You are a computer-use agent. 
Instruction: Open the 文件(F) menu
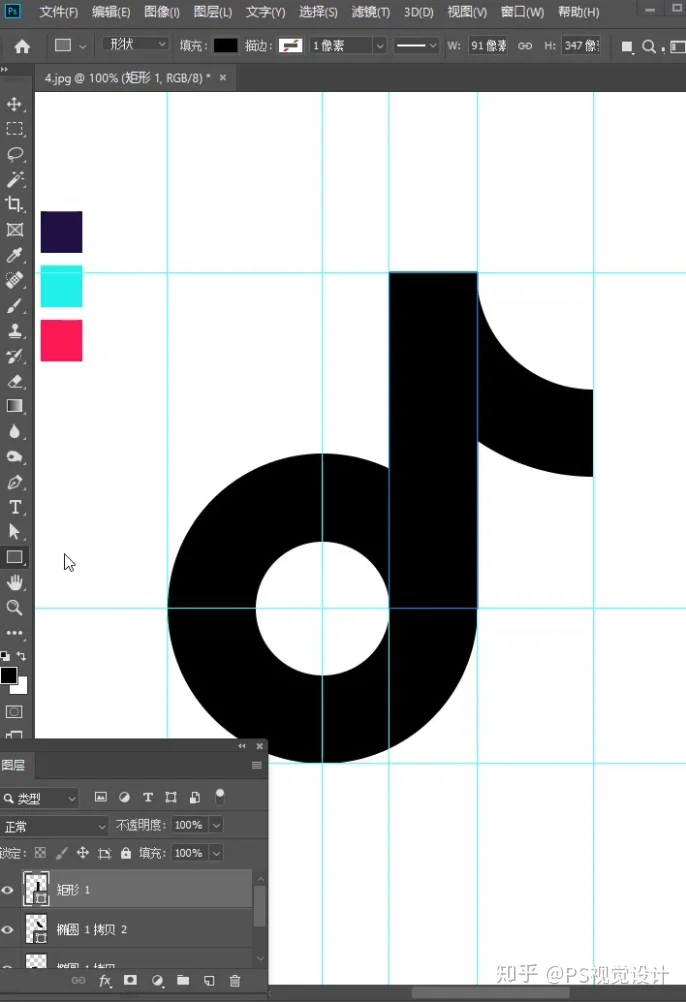click(58, 12)
